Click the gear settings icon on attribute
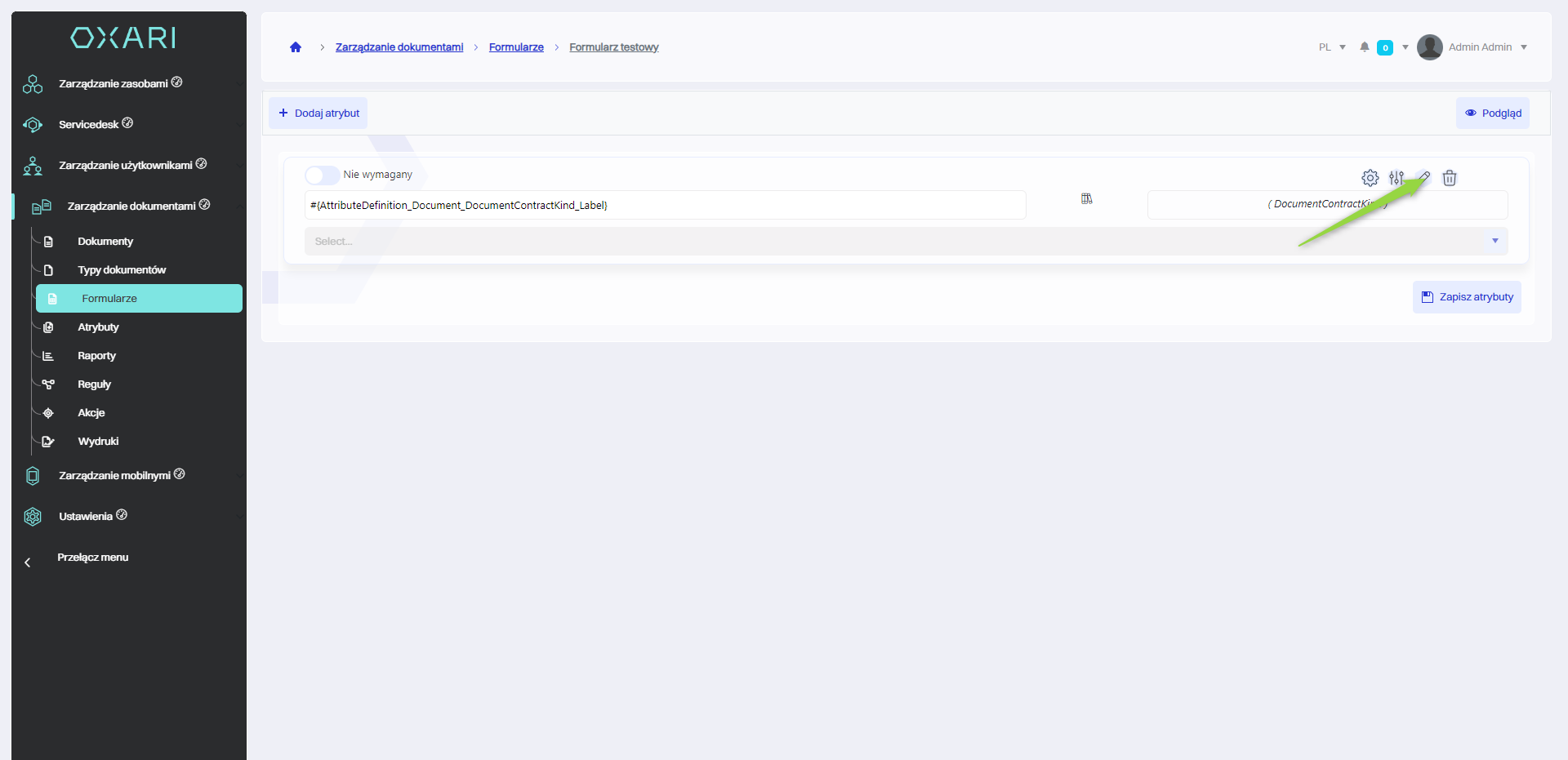Screen dimensions: 1568x760 (1370, 178)
